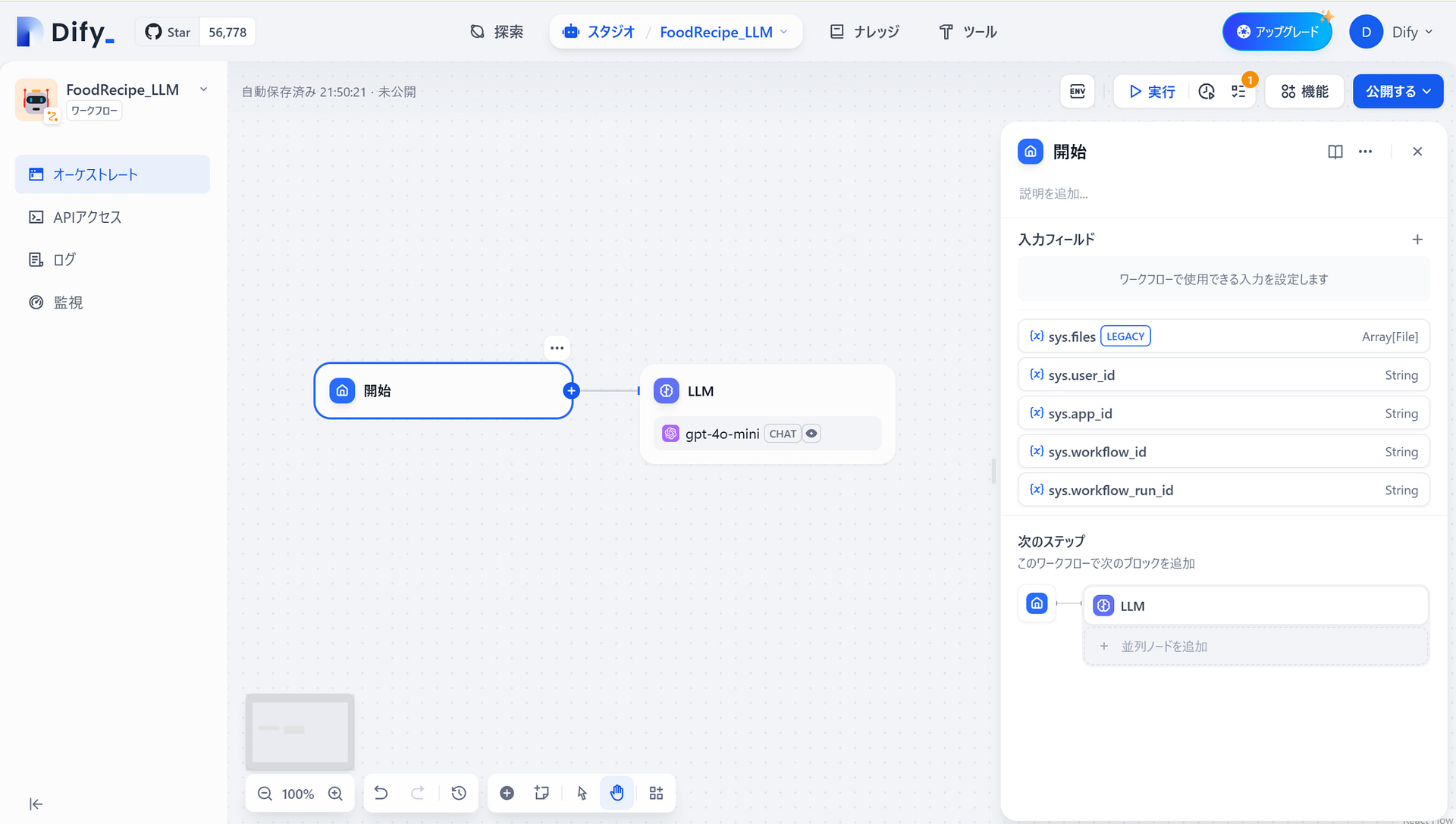Open APIアクセス in sidebar

pos(87,218)
